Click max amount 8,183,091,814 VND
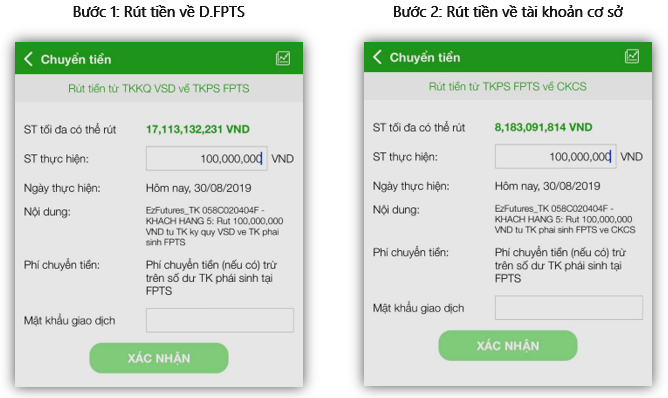The image size is (668, 398). [x=543, y=127]
